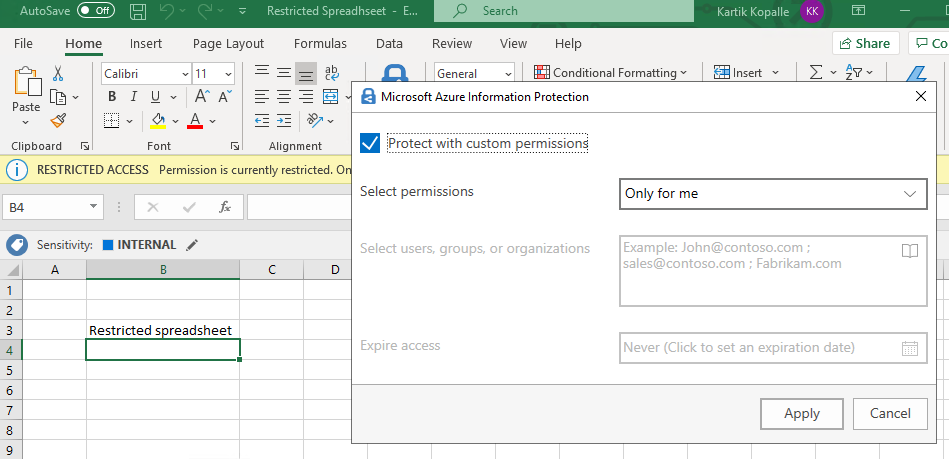Image resolution: width=949 pixels, height=459 pixels.
Task: Click the Orientation text angle icon
Action: pyautogui.click(x=314, y=121)
